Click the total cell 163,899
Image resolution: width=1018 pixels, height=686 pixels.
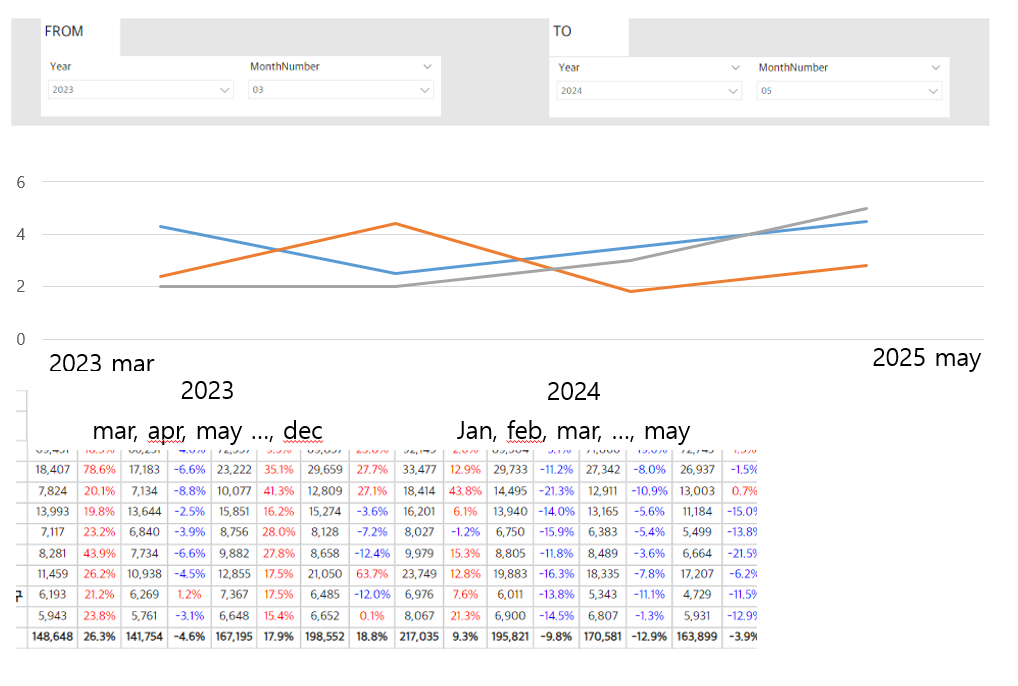click(697, 637)
